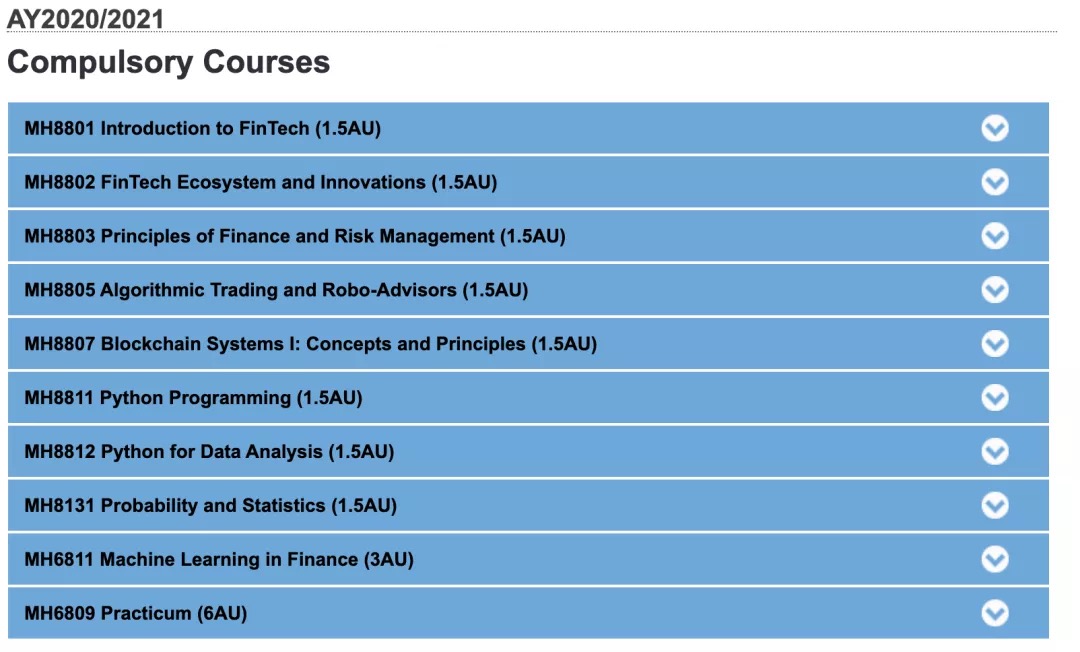1080x652 pixels.
Task: Click the arrow icon on MH8131 Probability and Statistics
Action: tap(995, 505)
